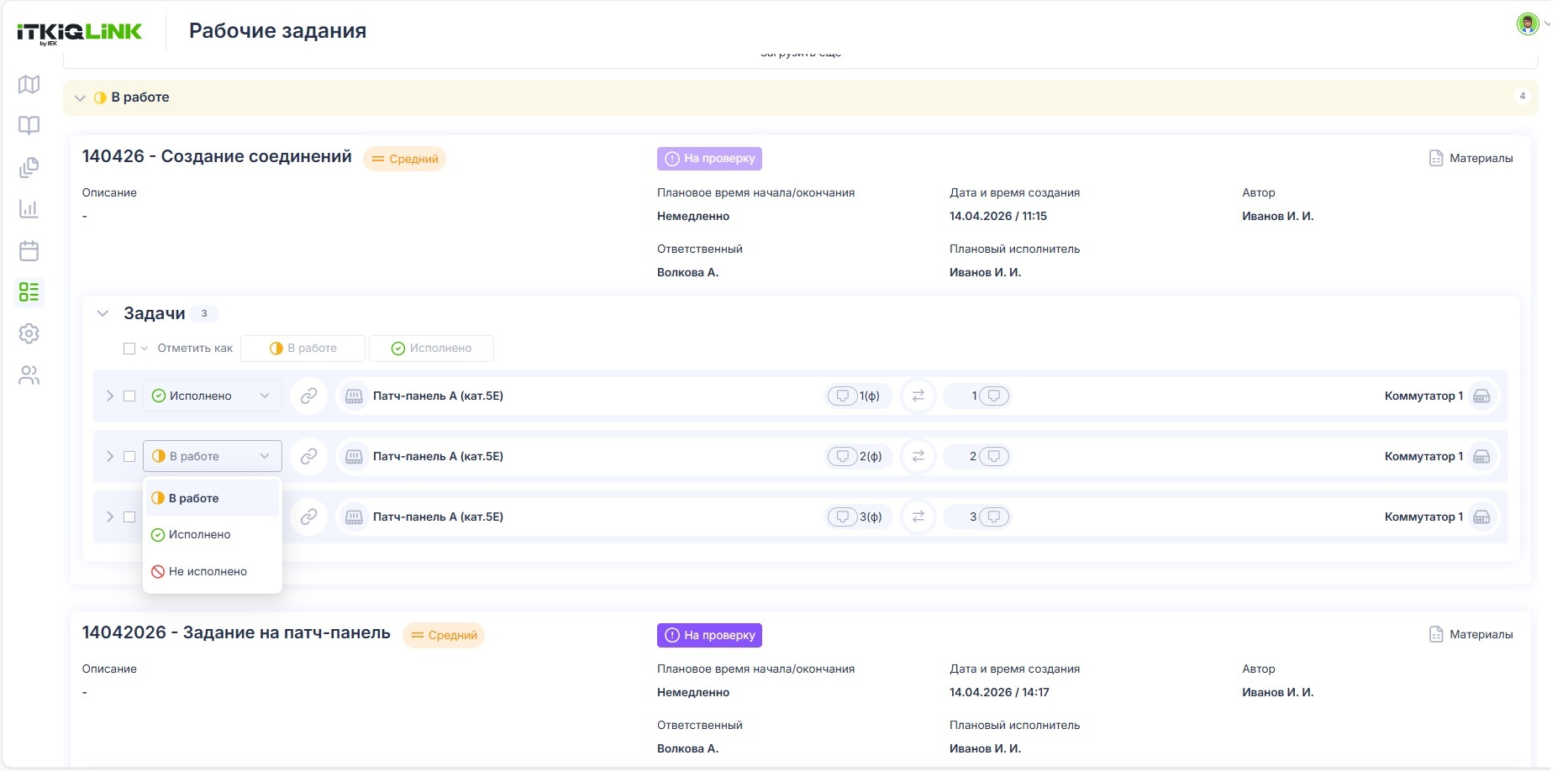
Task: Collapse the Задачи list chevron
Action: click(x=103, y=313)
